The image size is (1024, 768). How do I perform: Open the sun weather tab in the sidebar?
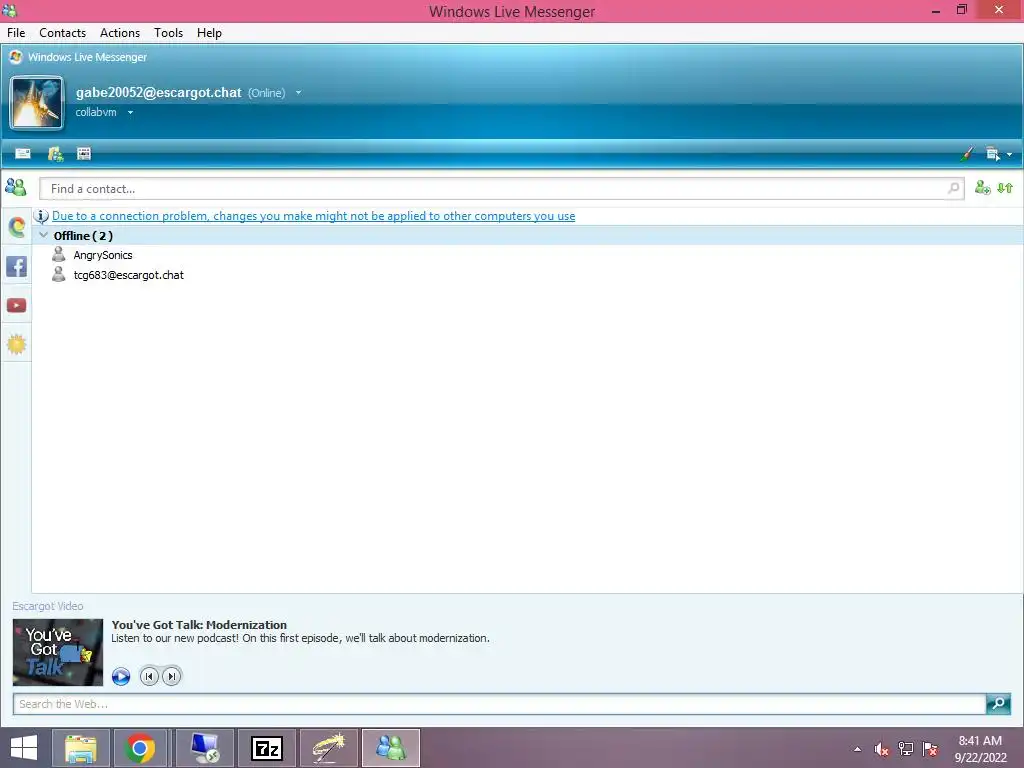pos(16,344)
